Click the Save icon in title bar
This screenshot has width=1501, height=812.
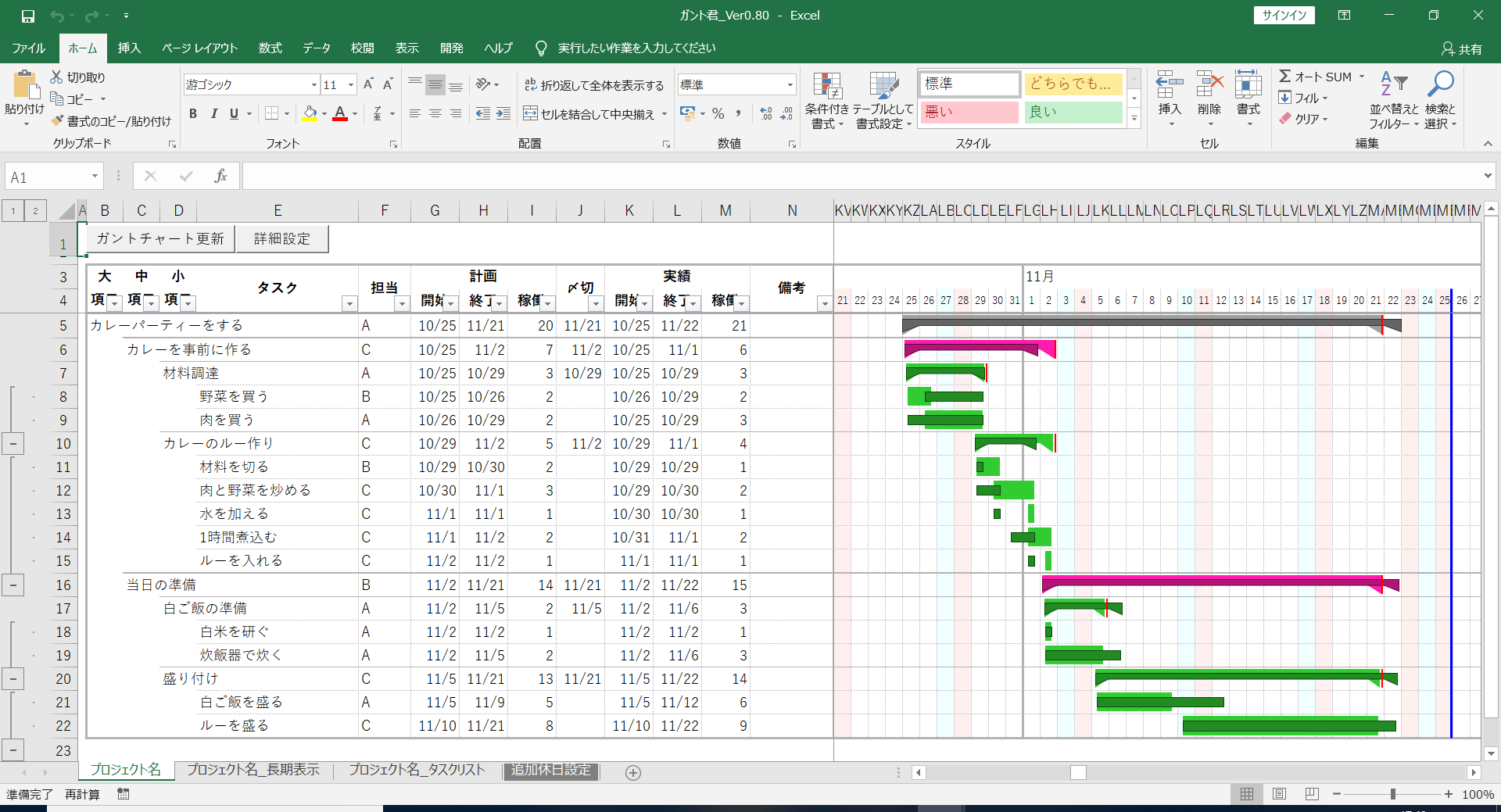coord(27,16)
